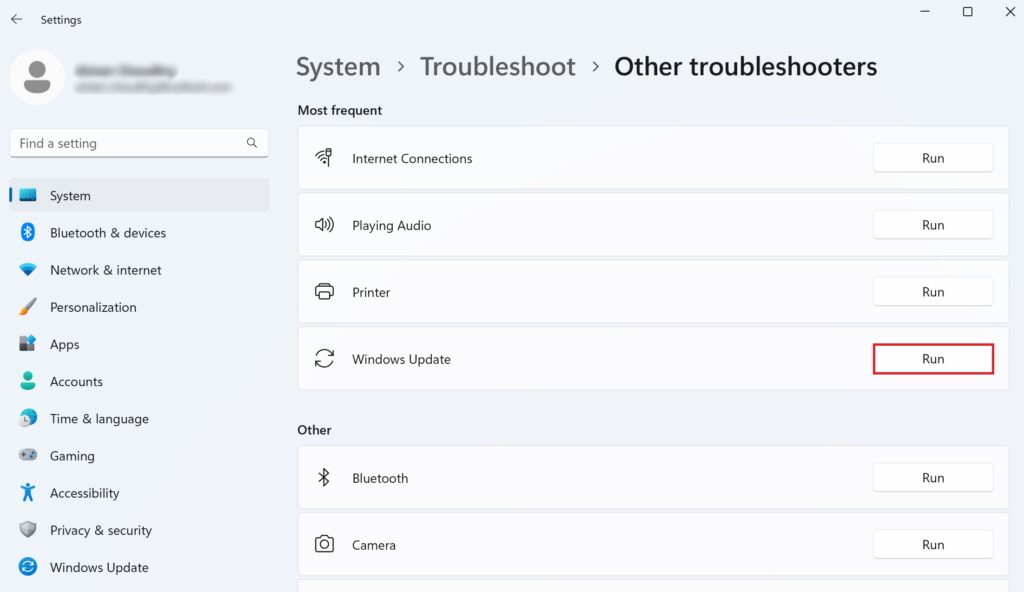Open Windows Update in the sidebar
Viewport: 1024px width, 592px height.
tap(99, 567)
